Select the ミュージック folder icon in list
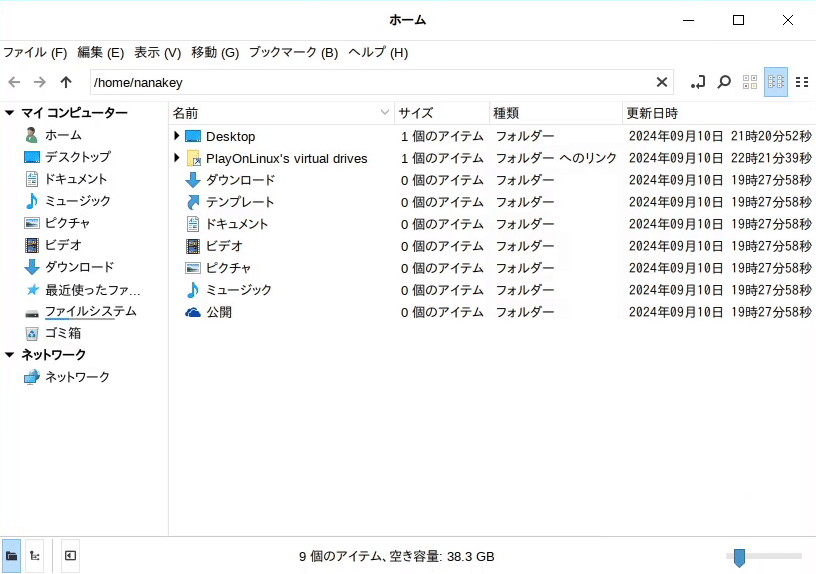This screenshot has width=816, height=574. [x=193, y=290]
